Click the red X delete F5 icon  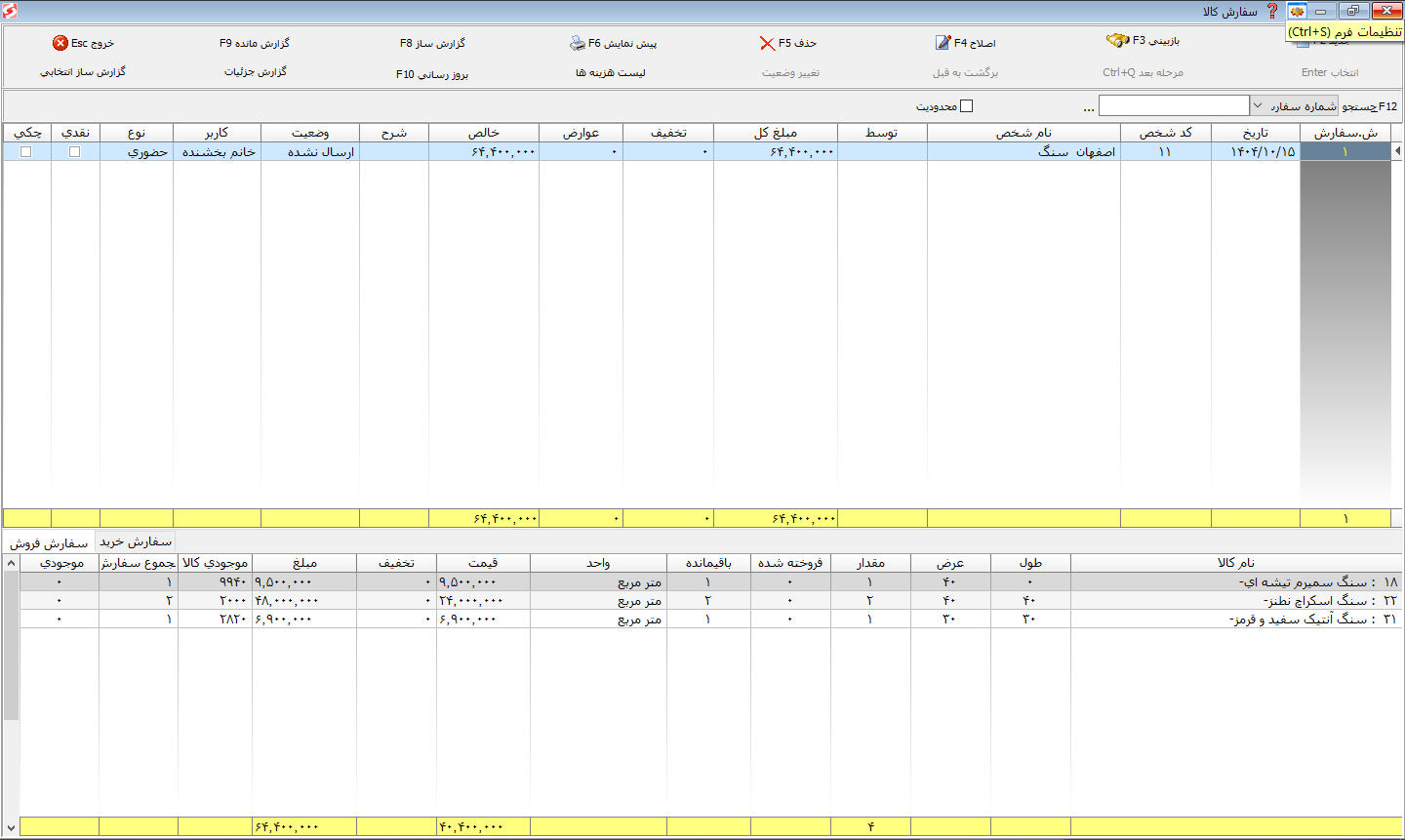point(767,43)
